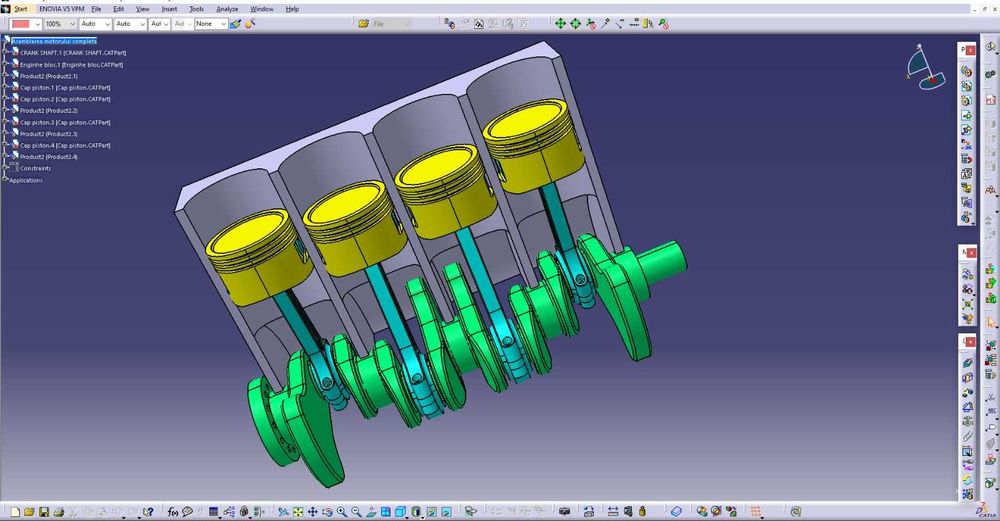Click the Zoom Out magnifier
The width and height of the screenshot is (1000, 521).
[356, 511]
